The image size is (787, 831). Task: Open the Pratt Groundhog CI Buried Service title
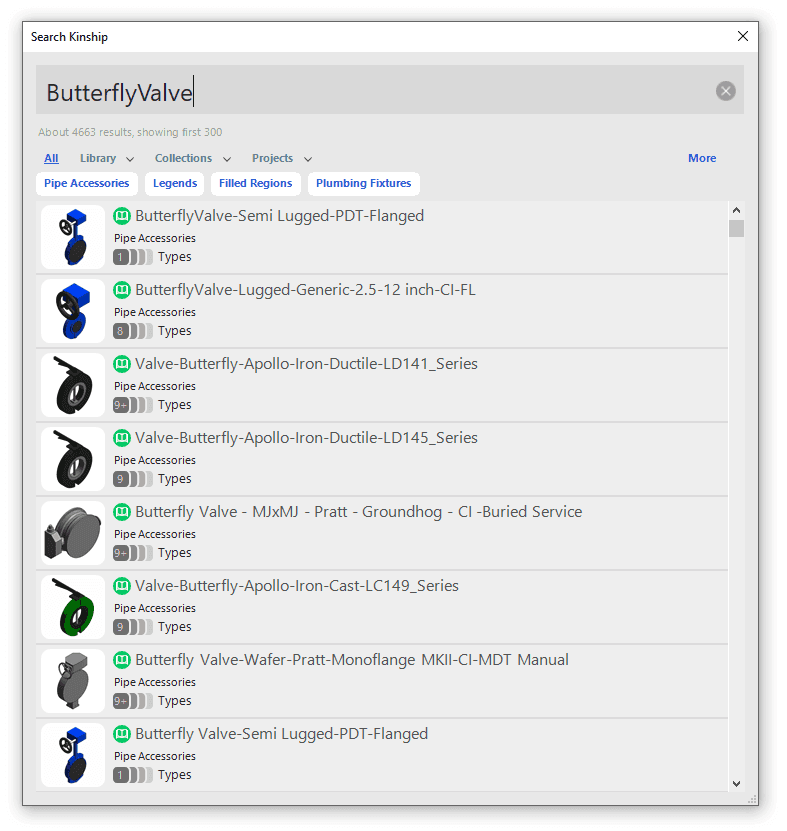pyautogui.click(x=358, y=512)
